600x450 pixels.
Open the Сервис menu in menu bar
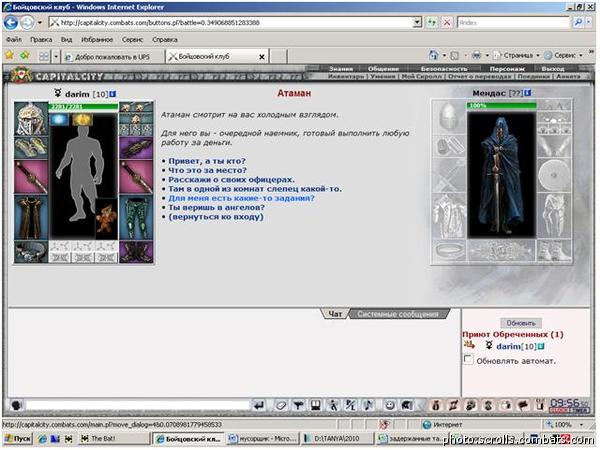pos(132,39)
